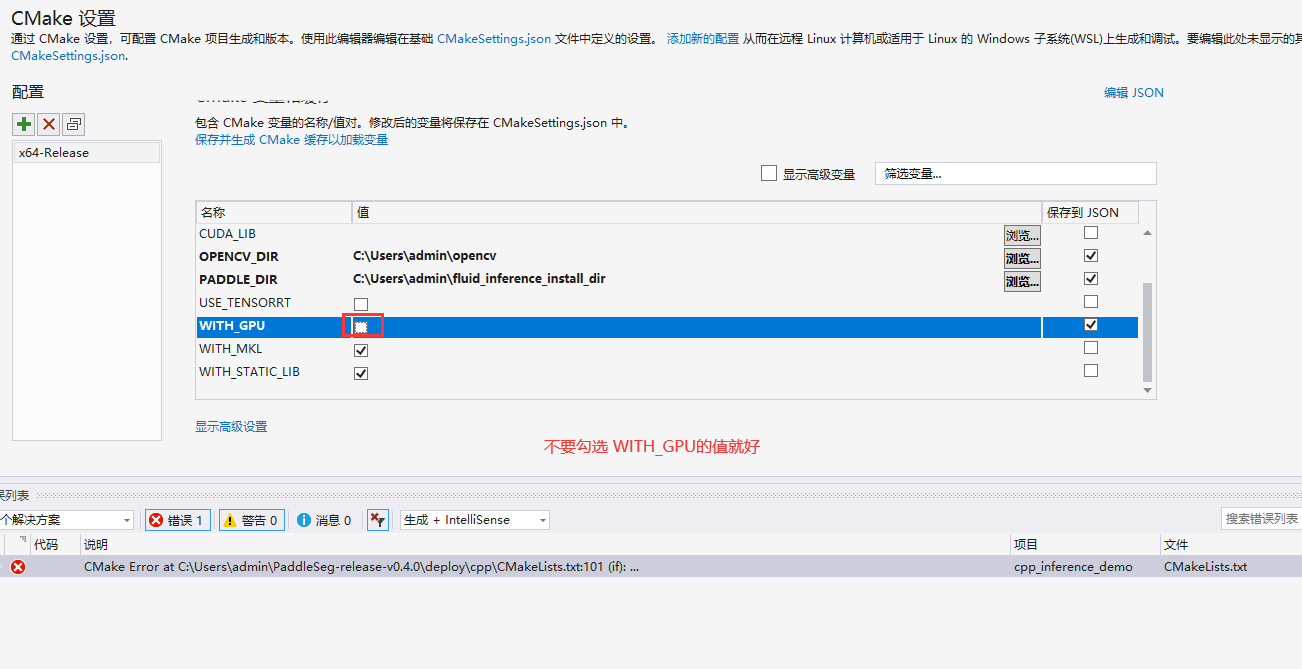The height and width of the screenshot is (669, 1302).
Task: Click the scroll down arrow of variables table
Action: pyautogui.click(x=1147, y=390)
